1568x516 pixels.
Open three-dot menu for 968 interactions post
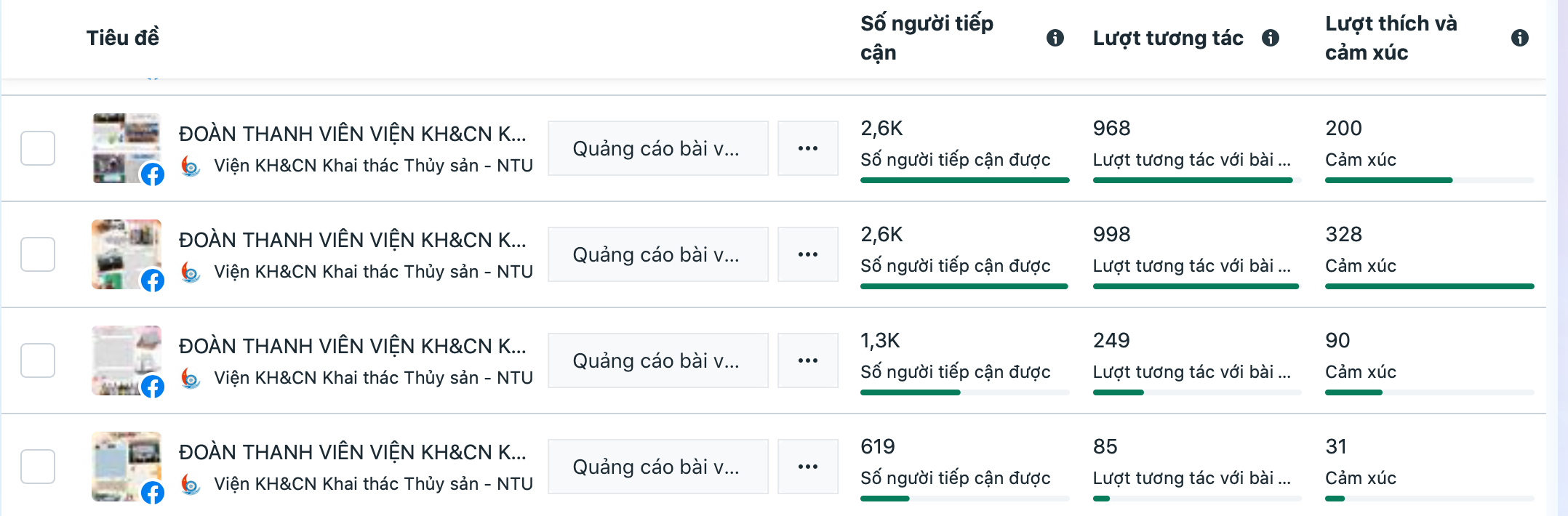(x=807, y=148)
